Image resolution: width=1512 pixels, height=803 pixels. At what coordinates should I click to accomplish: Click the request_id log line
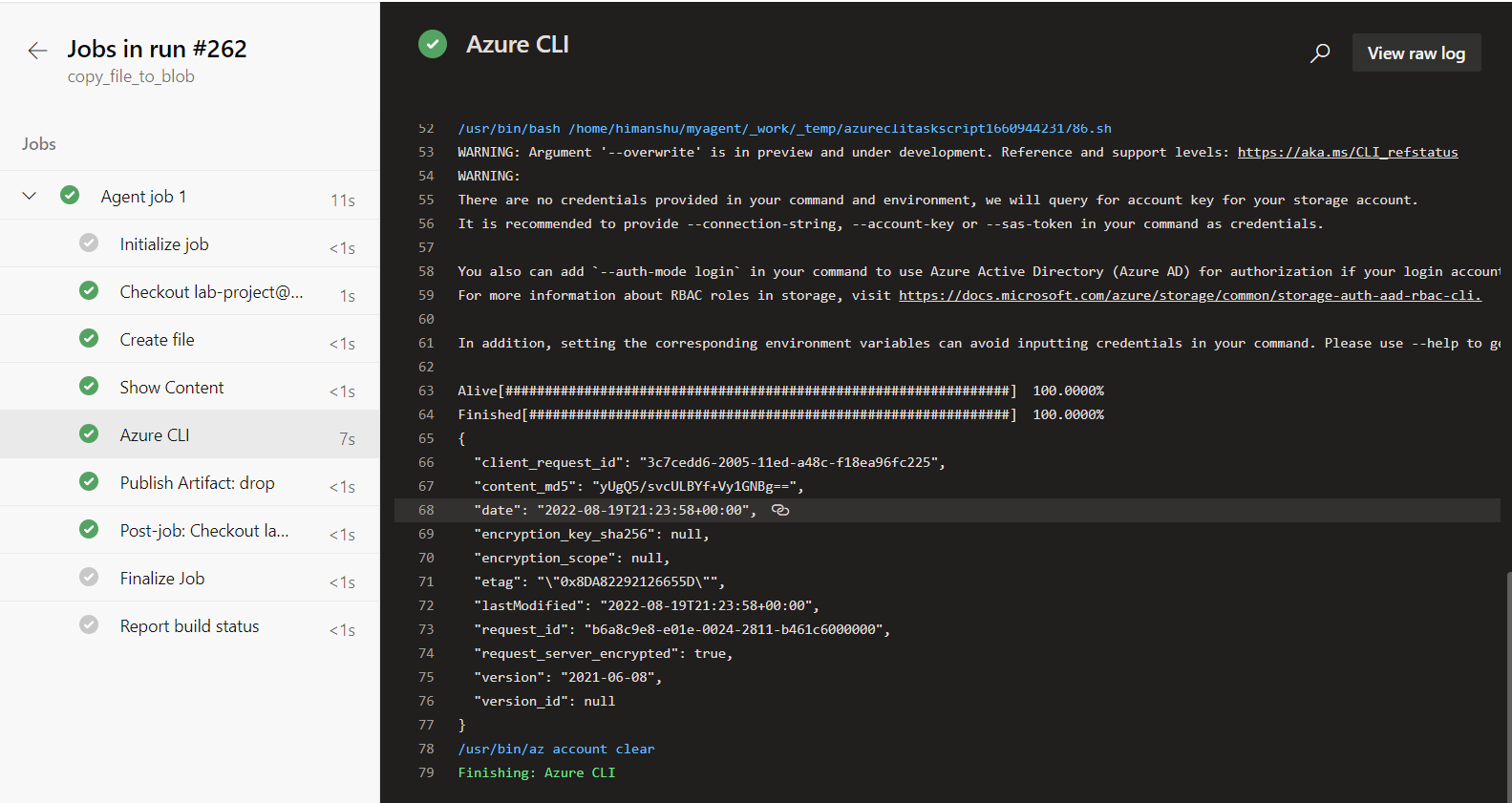point(682,629)
